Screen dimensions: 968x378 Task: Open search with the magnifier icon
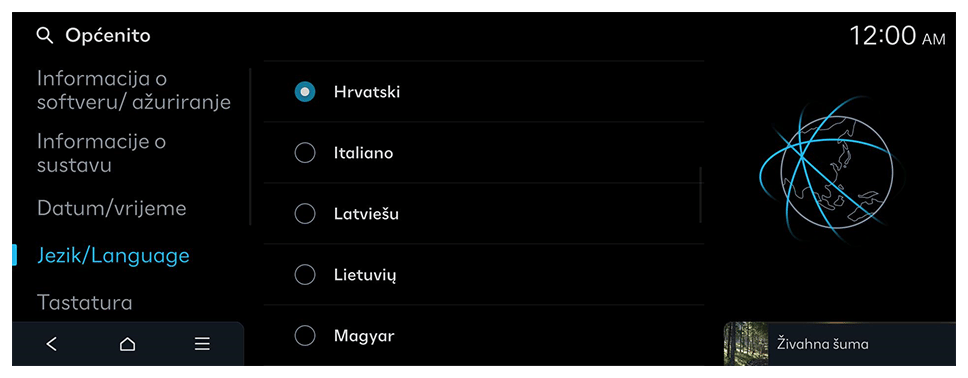click(44, 36)
